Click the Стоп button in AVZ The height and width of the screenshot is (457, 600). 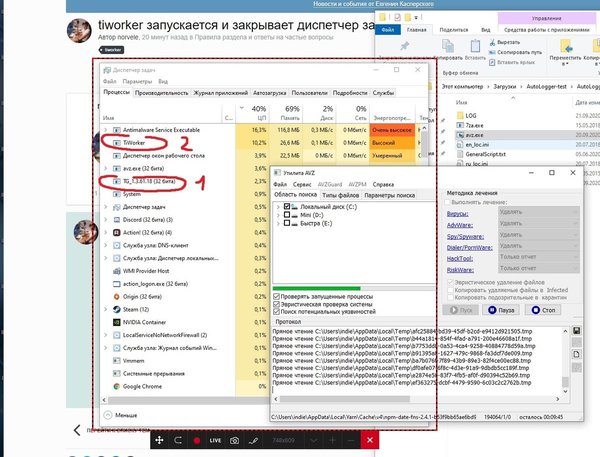(543, 310)
